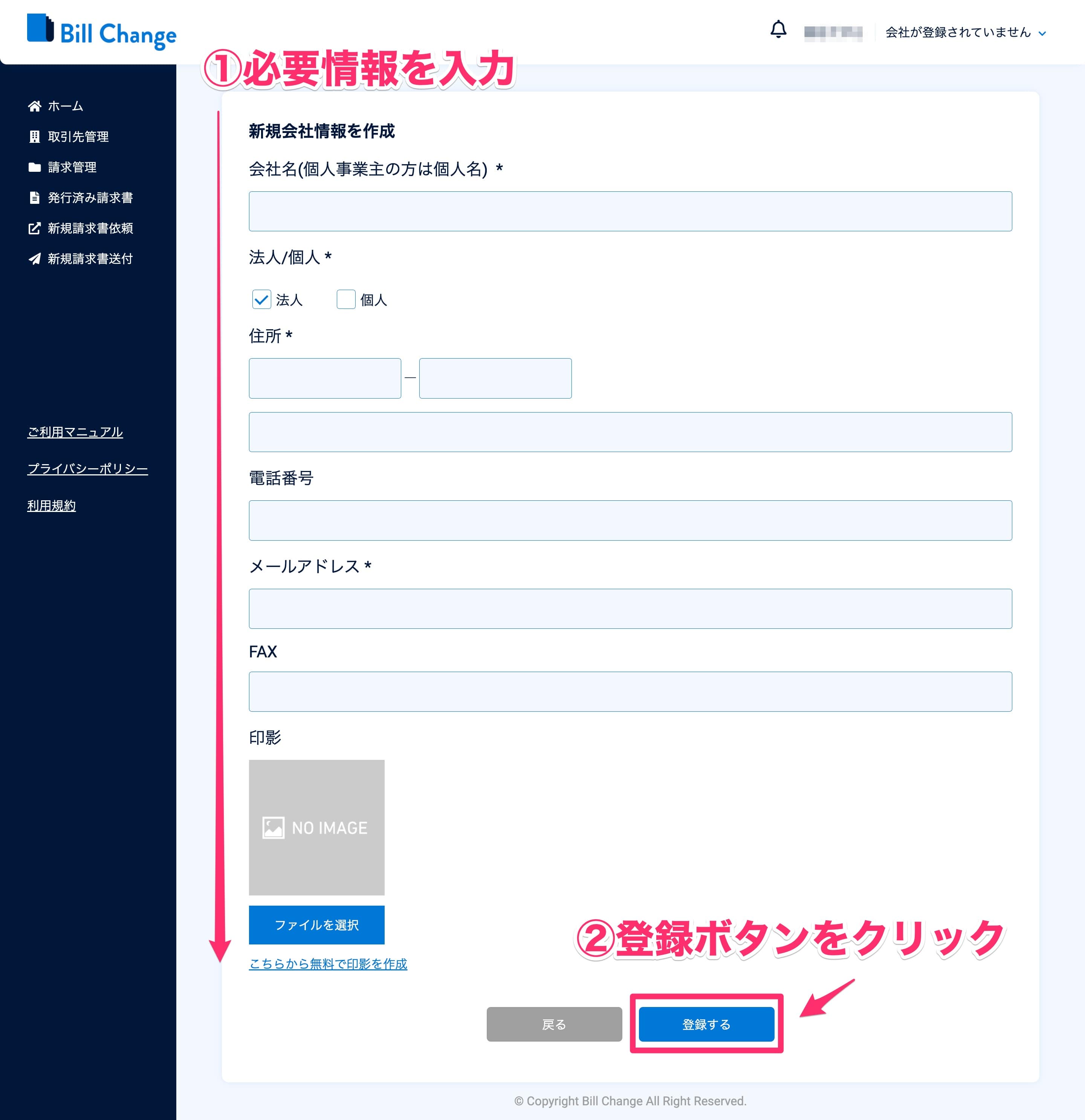
Task: Click the blurred user name in header
Action: (x=833, y=33)
